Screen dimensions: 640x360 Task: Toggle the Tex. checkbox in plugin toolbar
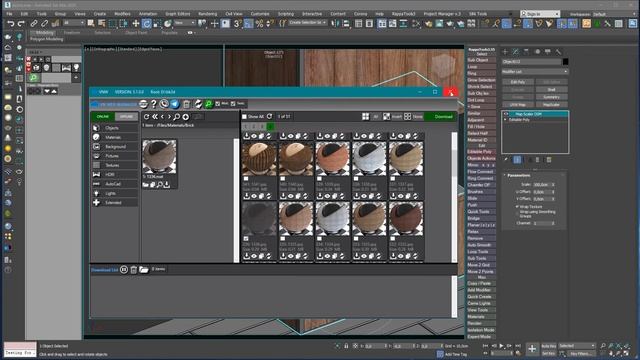point(233,104)
